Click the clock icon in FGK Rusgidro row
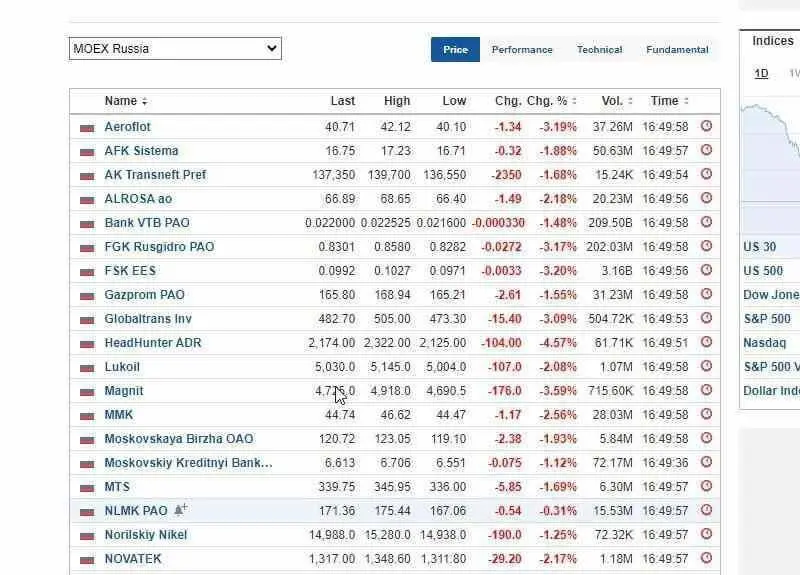This screenshot has width=800, height=575. 706,246
